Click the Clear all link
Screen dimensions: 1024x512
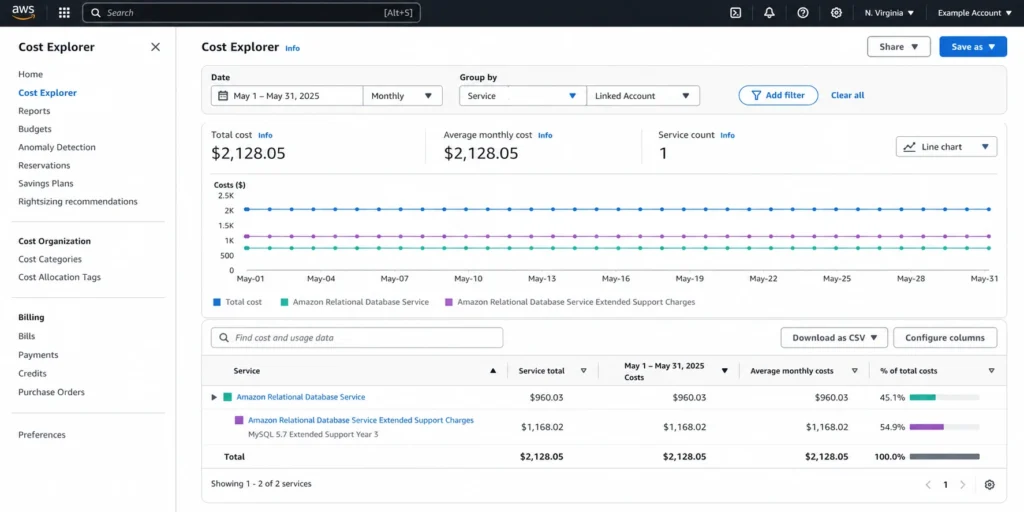click(x=848, y=95)
